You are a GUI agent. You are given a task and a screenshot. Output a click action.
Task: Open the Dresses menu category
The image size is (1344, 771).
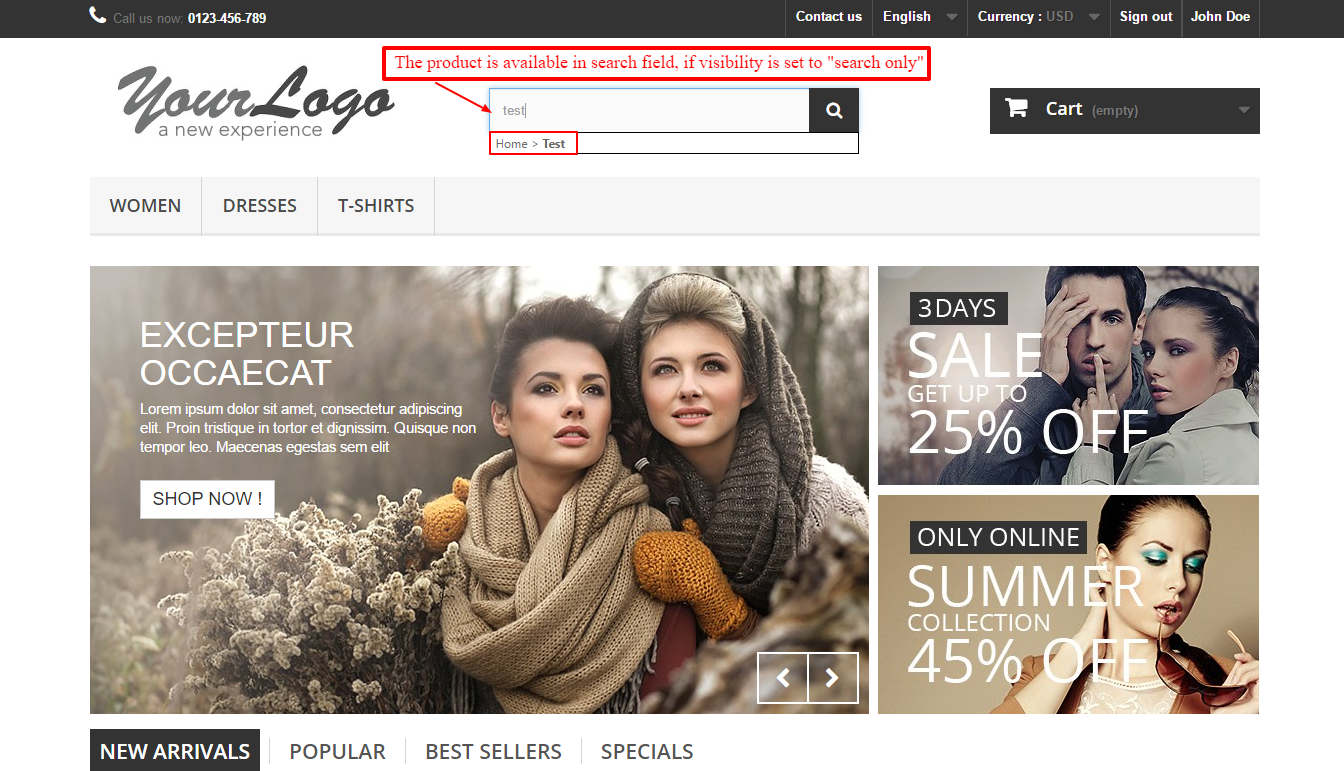(259, 206)
